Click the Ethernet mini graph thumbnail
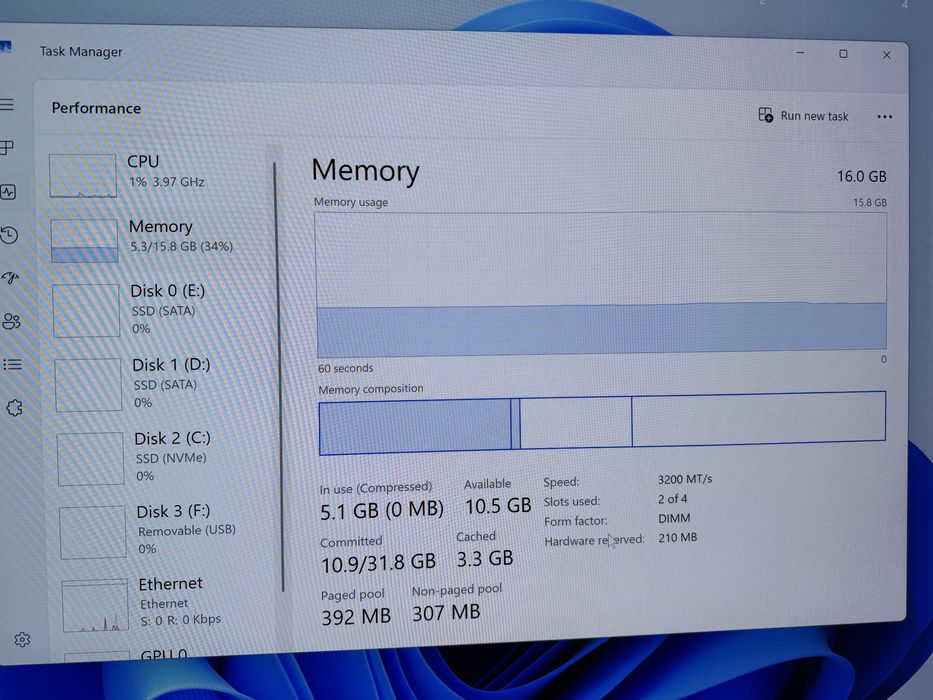 click(95, 605)
